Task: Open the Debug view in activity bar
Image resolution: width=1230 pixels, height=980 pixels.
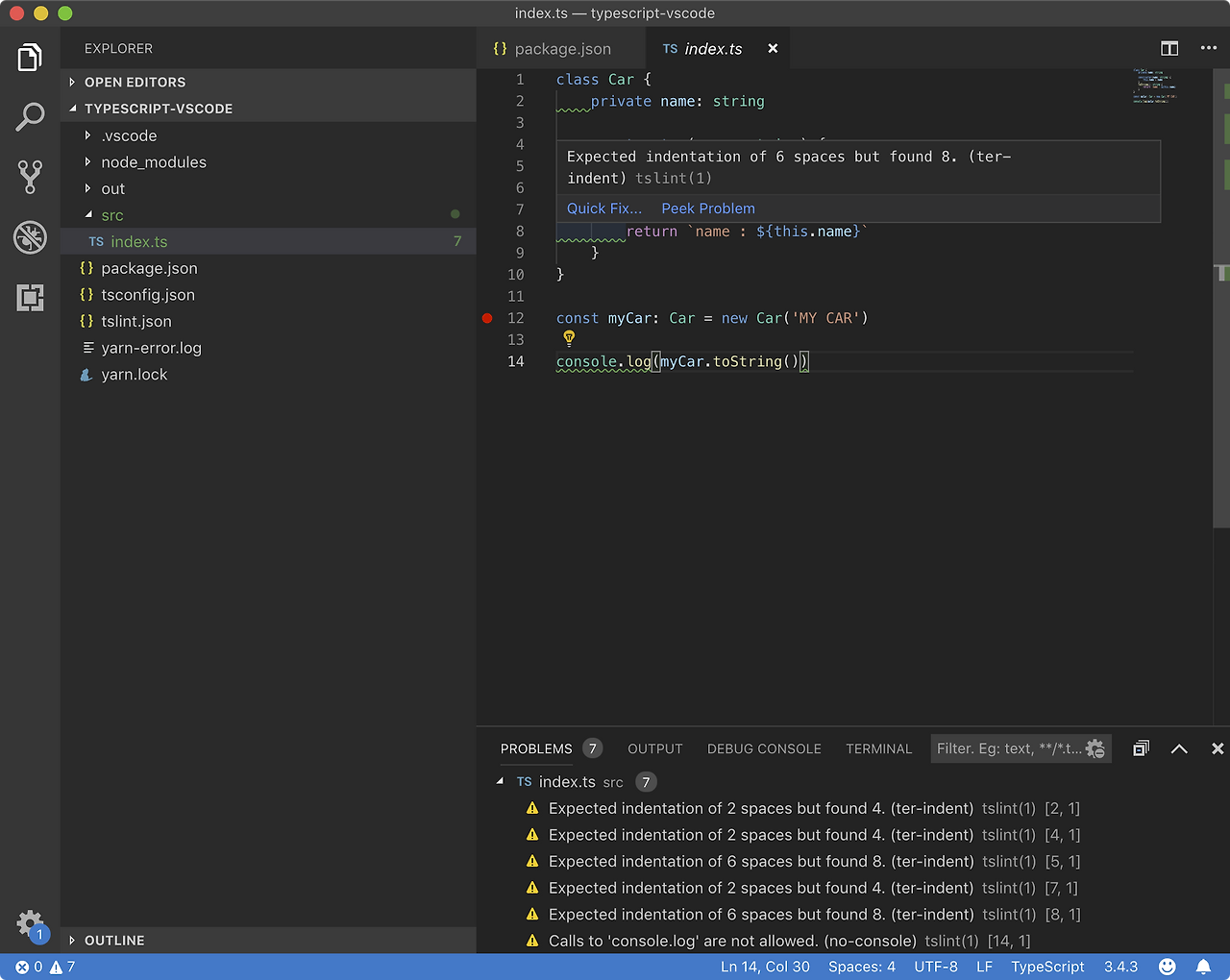Action: (30, 237)
